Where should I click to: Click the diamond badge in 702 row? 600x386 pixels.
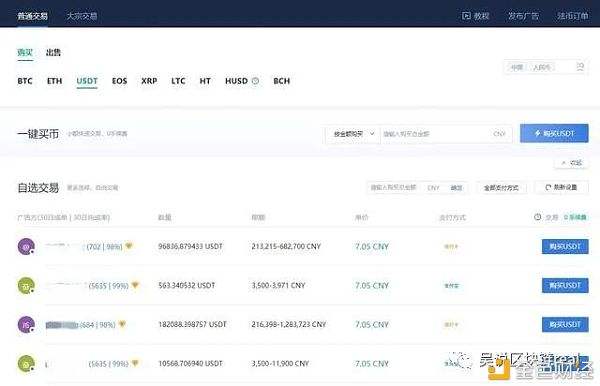point(129,246)
